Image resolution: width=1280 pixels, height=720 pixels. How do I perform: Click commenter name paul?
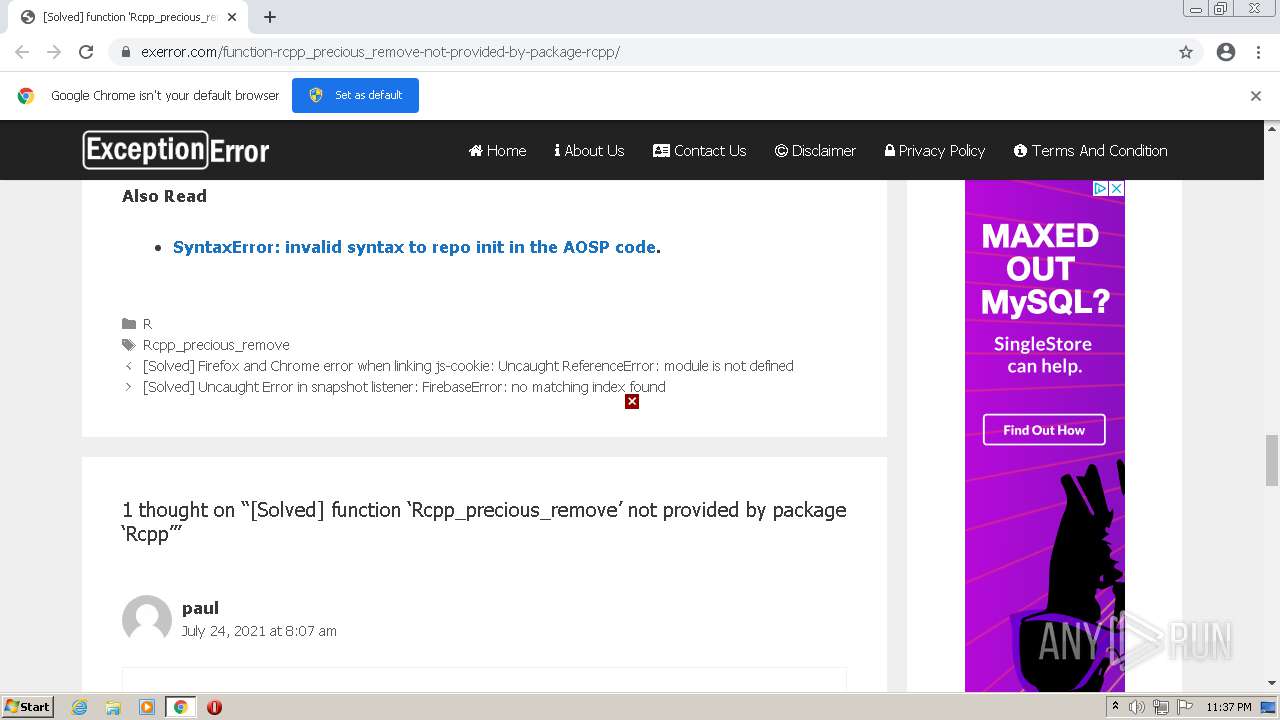tap(200, 608)
